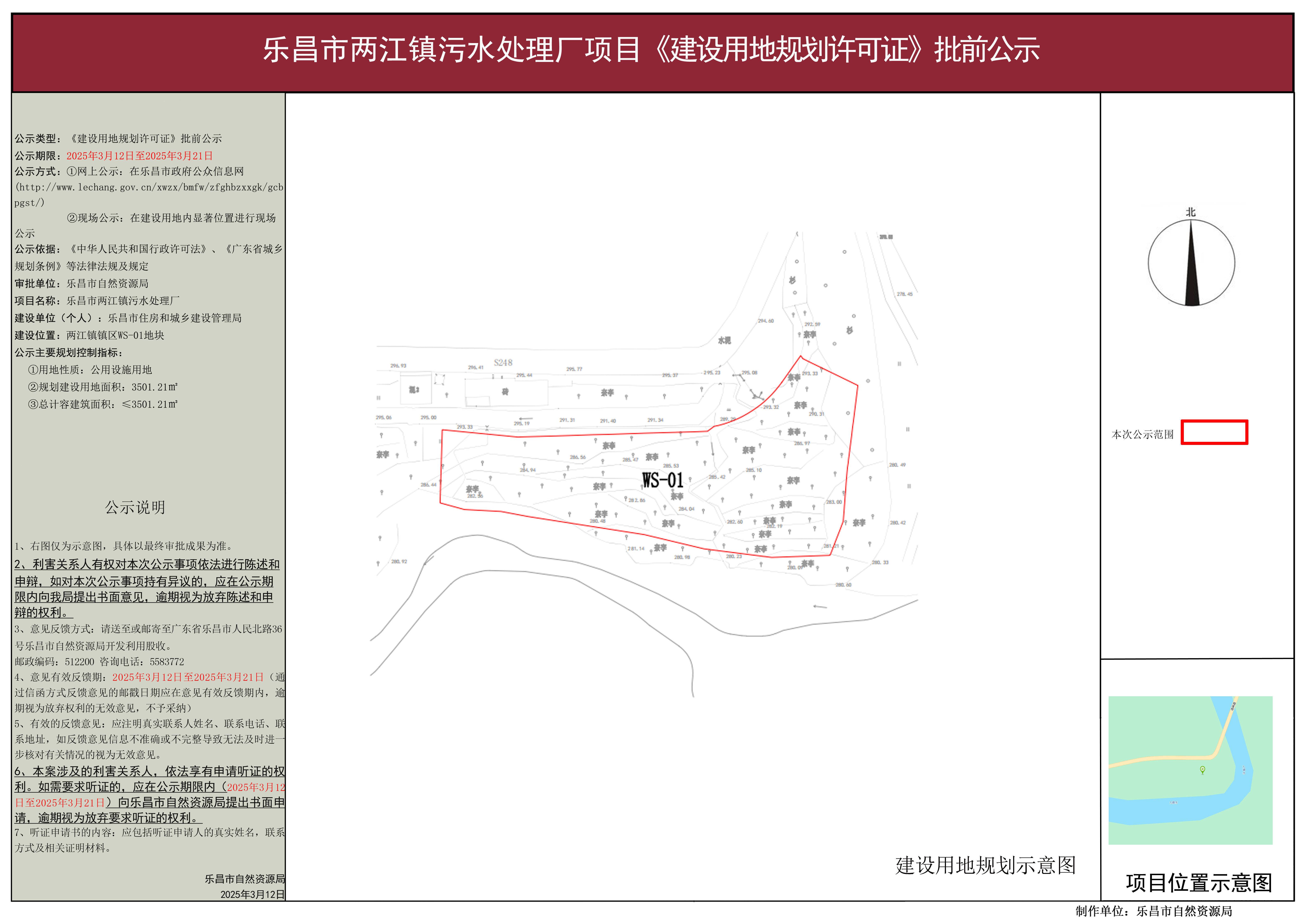Click the 建设单位（个人） line
The width and height of the screenshot is (1306, 924).
[x=128, y=318]
